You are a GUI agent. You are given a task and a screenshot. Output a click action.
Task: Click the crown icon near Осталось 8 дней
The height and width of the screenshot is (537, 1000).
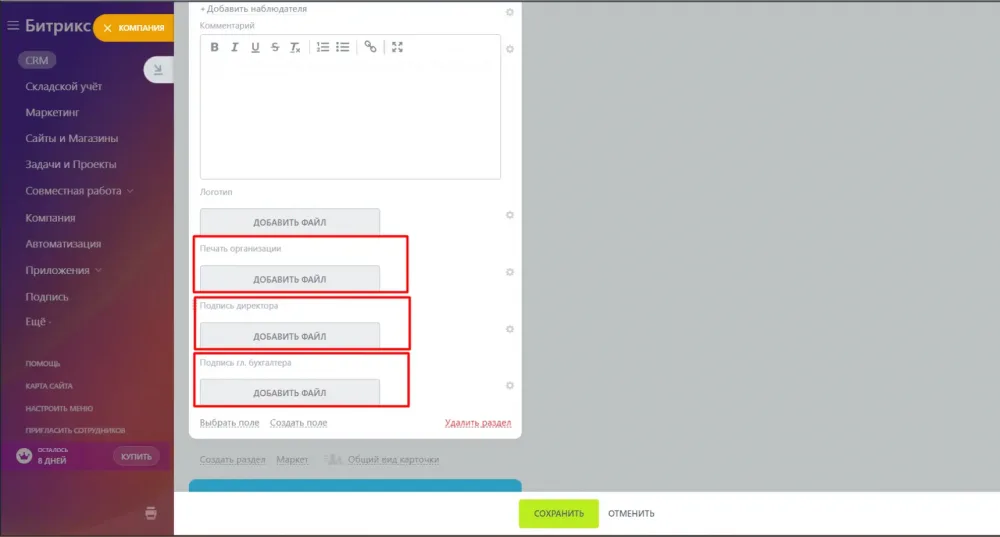(x=24, y=456)
